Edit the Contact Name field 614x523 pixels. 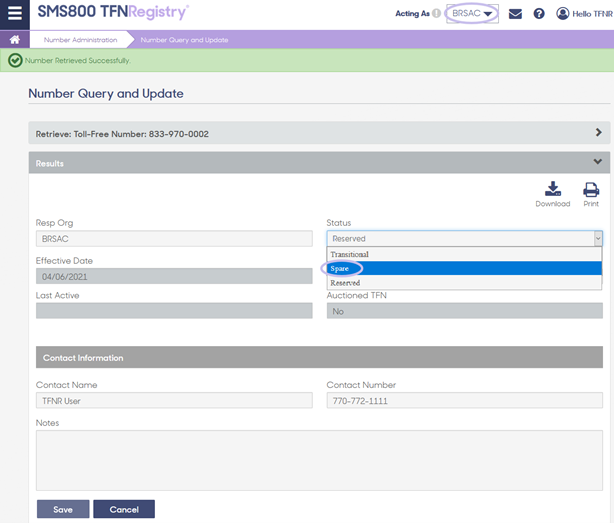click(x=174, y=401)
